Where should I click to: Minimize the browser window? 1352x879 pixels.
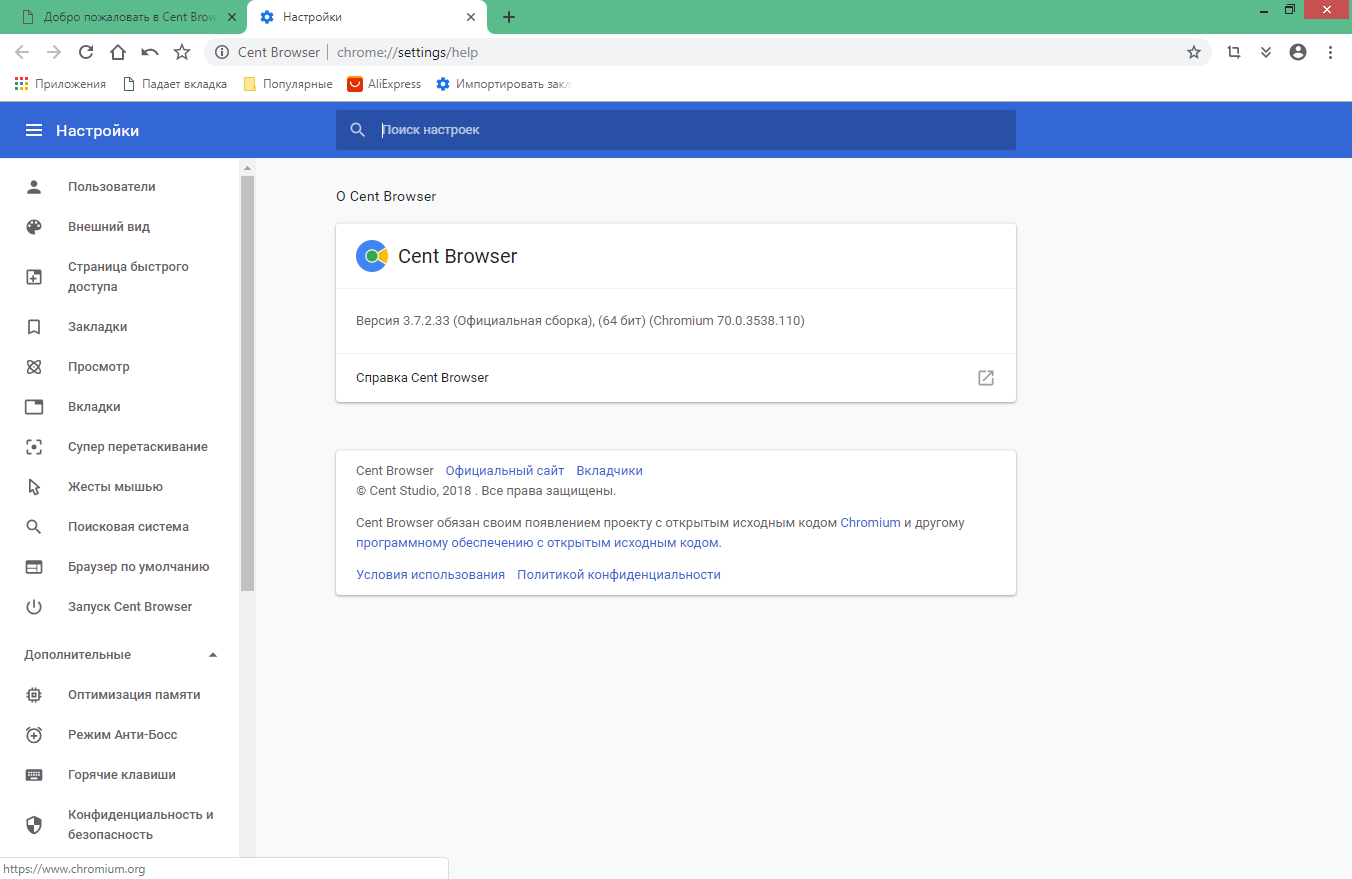click(1265, 9)
